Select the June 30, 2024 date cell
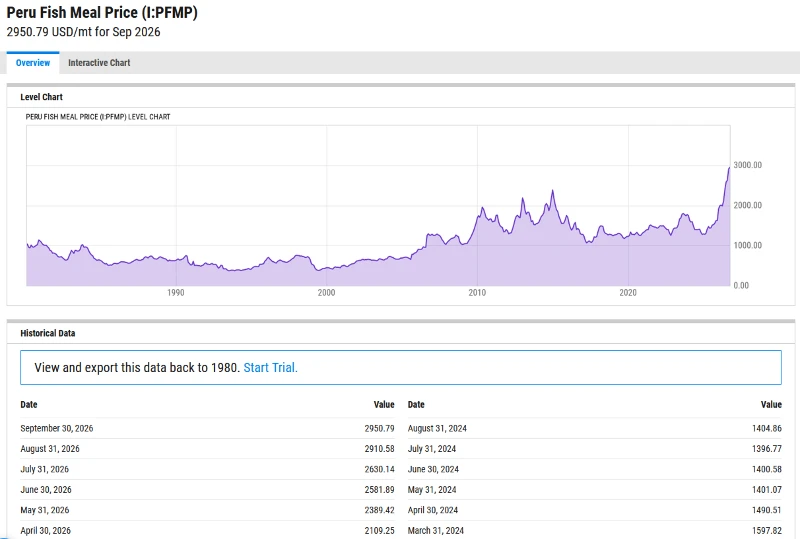Screen dimensions: 800x539 [x=433, y=469]
